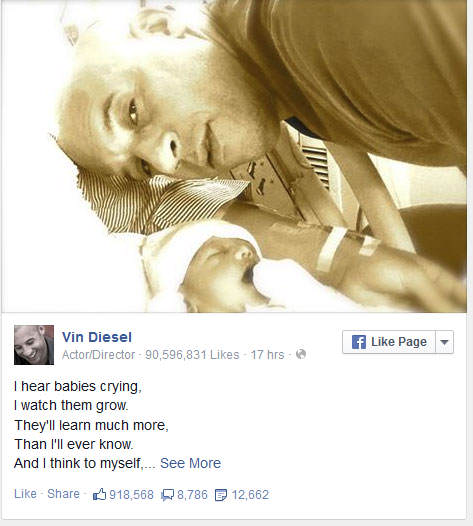Click the comment bubble icon beside 8,786
473x526 pixels.
pos(167,495)
